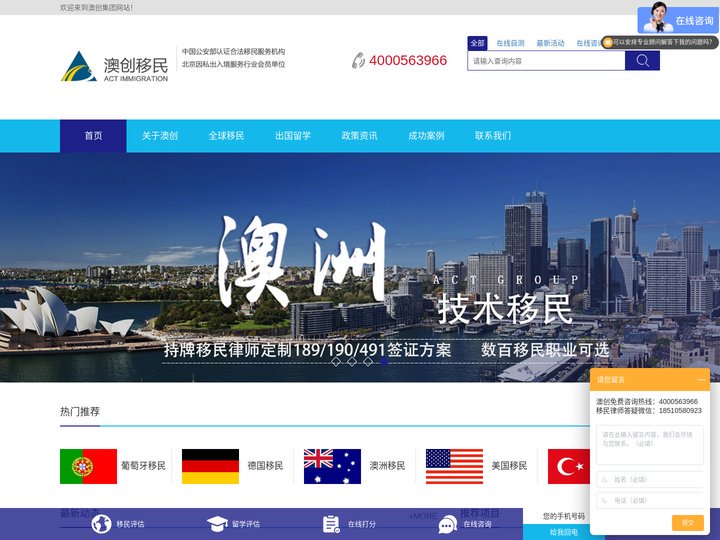The width and height of the screenshot is (720, 540).
Task: Select the Portugal flag thumbnail
Action: [x=88, y=466]
